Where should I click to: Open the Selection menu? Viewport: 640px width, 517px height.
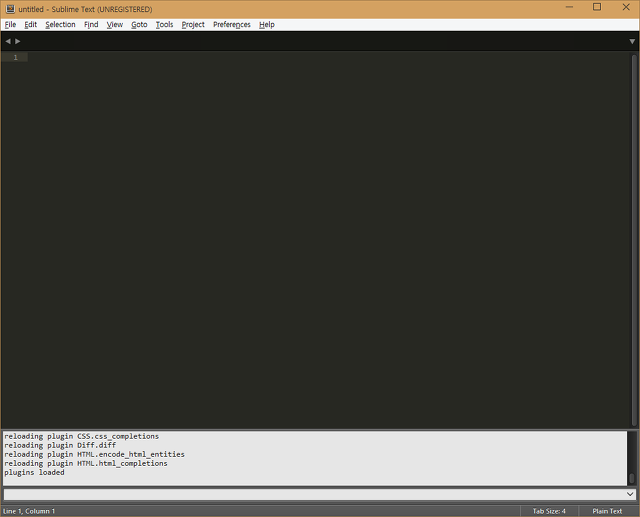(60, 24)
